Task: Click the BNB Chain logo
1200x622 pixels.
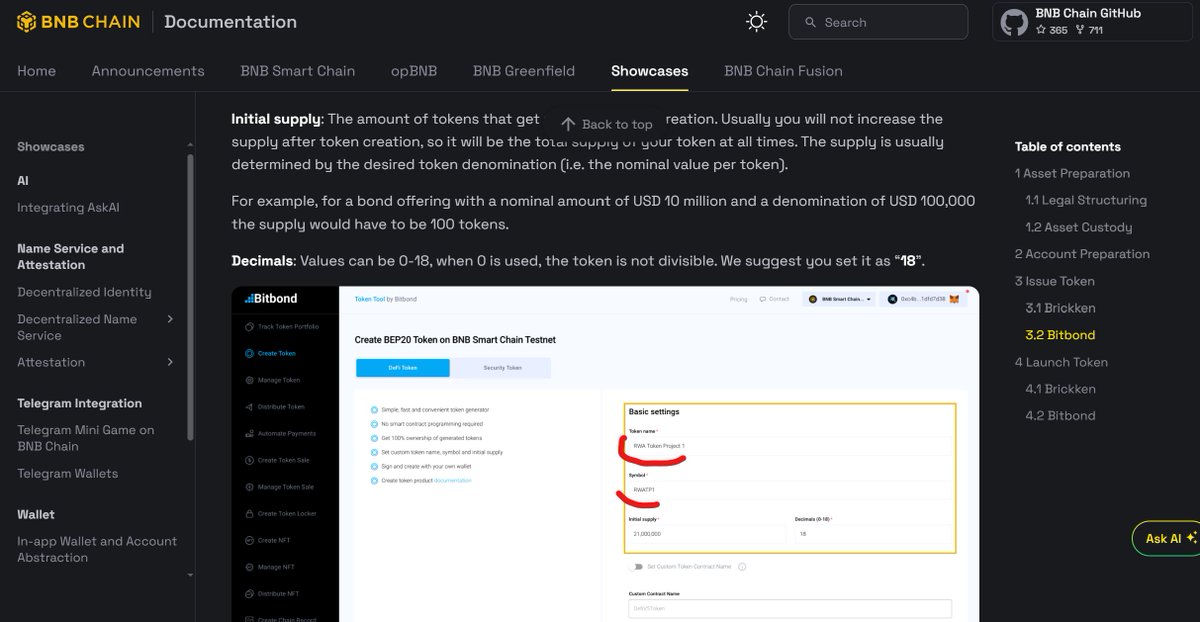Action: tap(78, 22)
